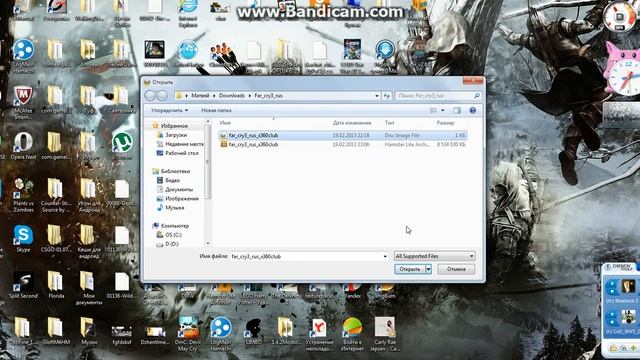Select the LIMBO desktop icon
The height and width of the screenshot is (360, 640).
point(253,331)
